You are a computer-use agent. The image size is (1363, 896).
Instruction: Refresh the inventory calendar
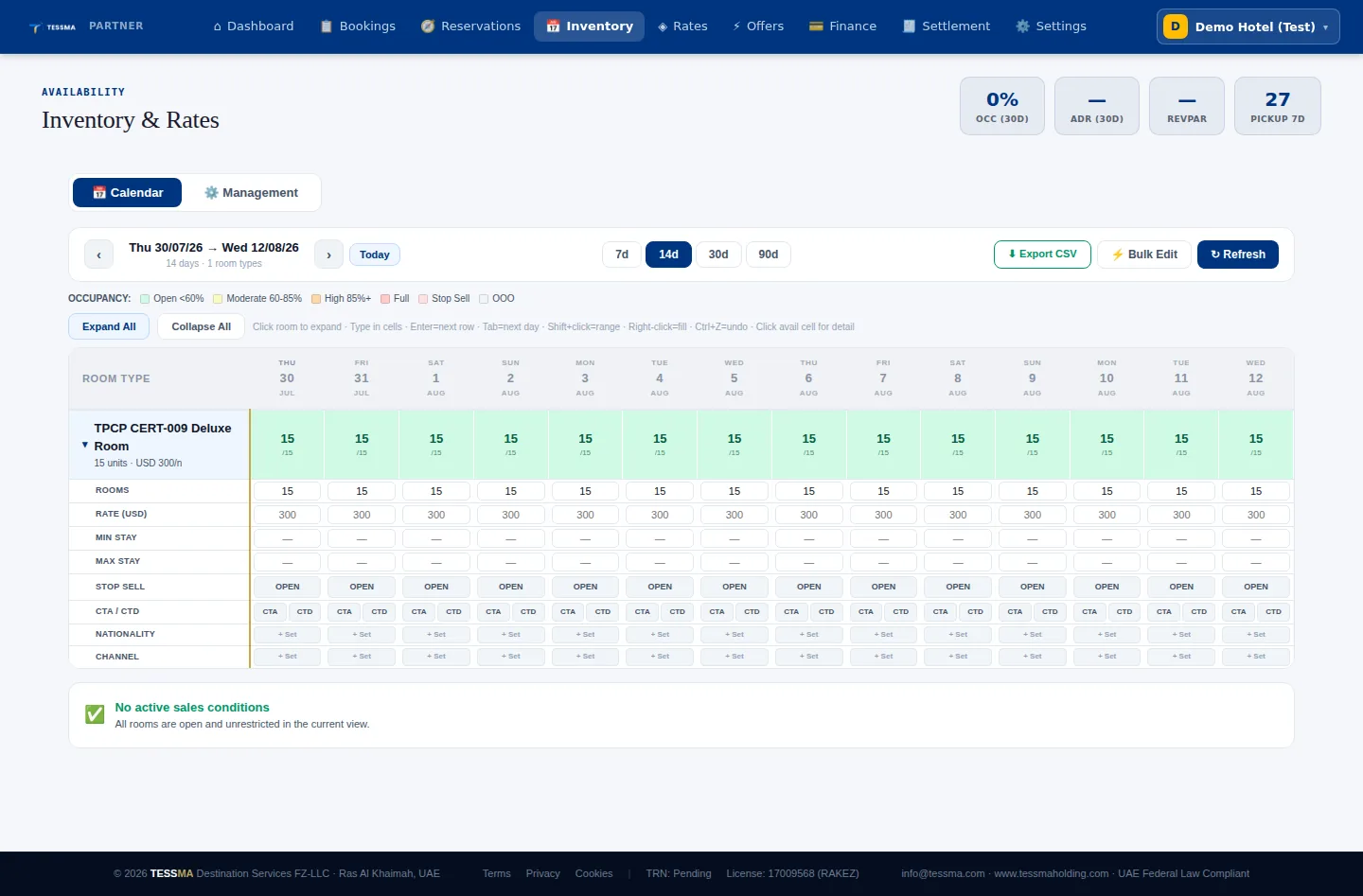pos(1238,255)
